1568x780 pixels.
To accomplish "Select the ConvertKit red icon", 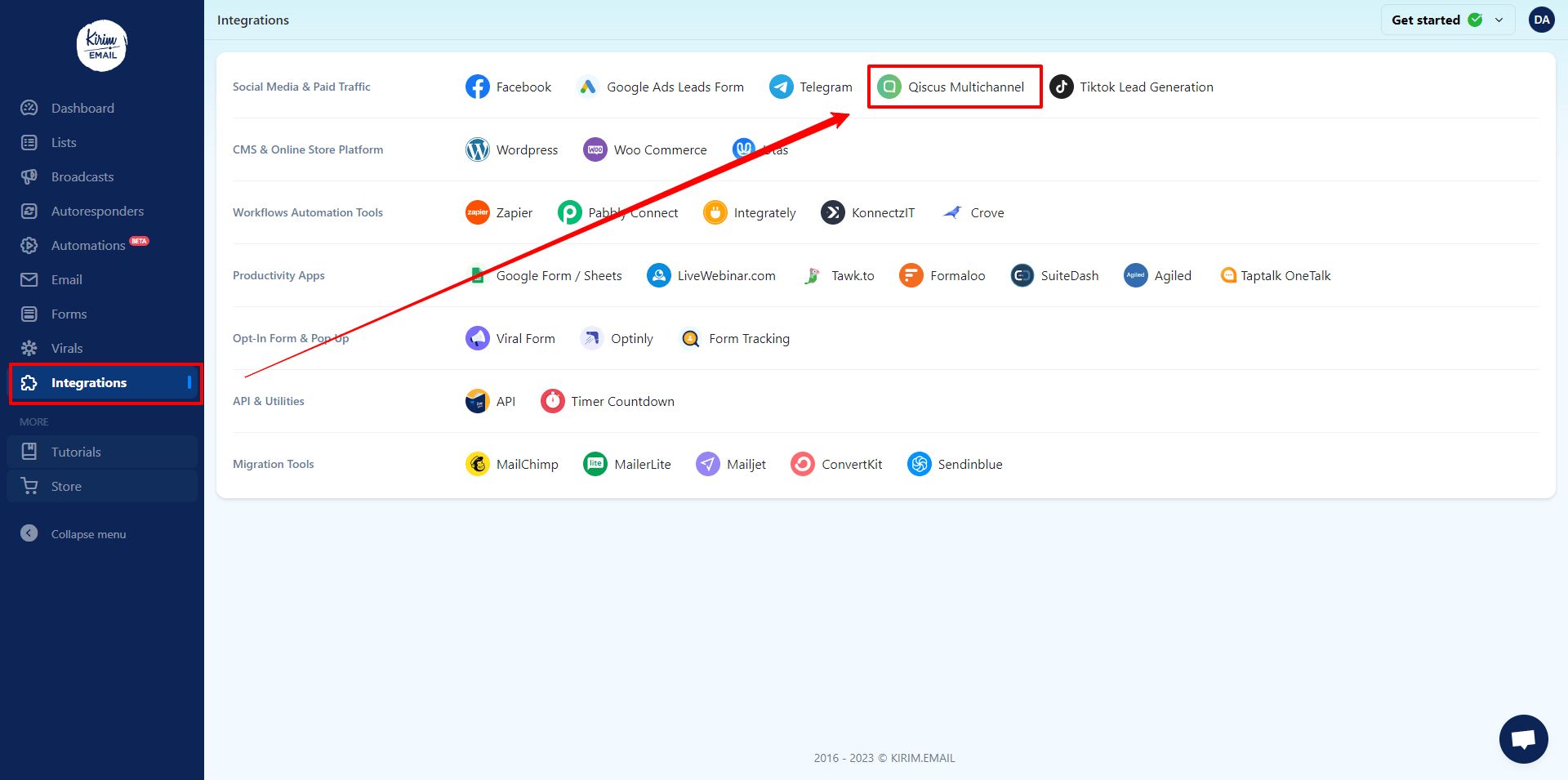I will pos(803,464).
